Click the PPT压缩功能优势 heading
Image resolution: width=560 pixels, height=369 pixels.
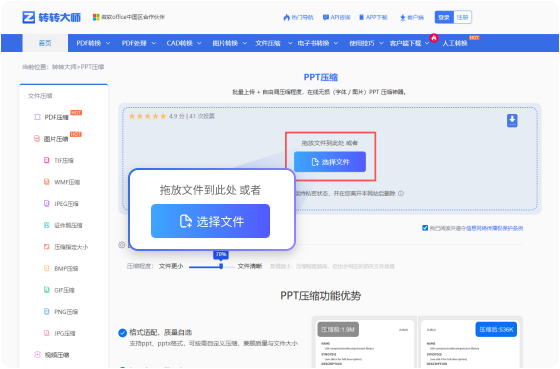tap(320, 296)
